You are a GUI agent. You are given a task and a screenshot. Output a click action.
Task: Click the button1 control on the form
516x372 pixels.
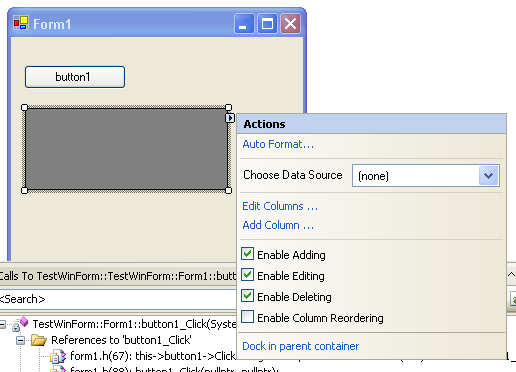pos(75,77)
